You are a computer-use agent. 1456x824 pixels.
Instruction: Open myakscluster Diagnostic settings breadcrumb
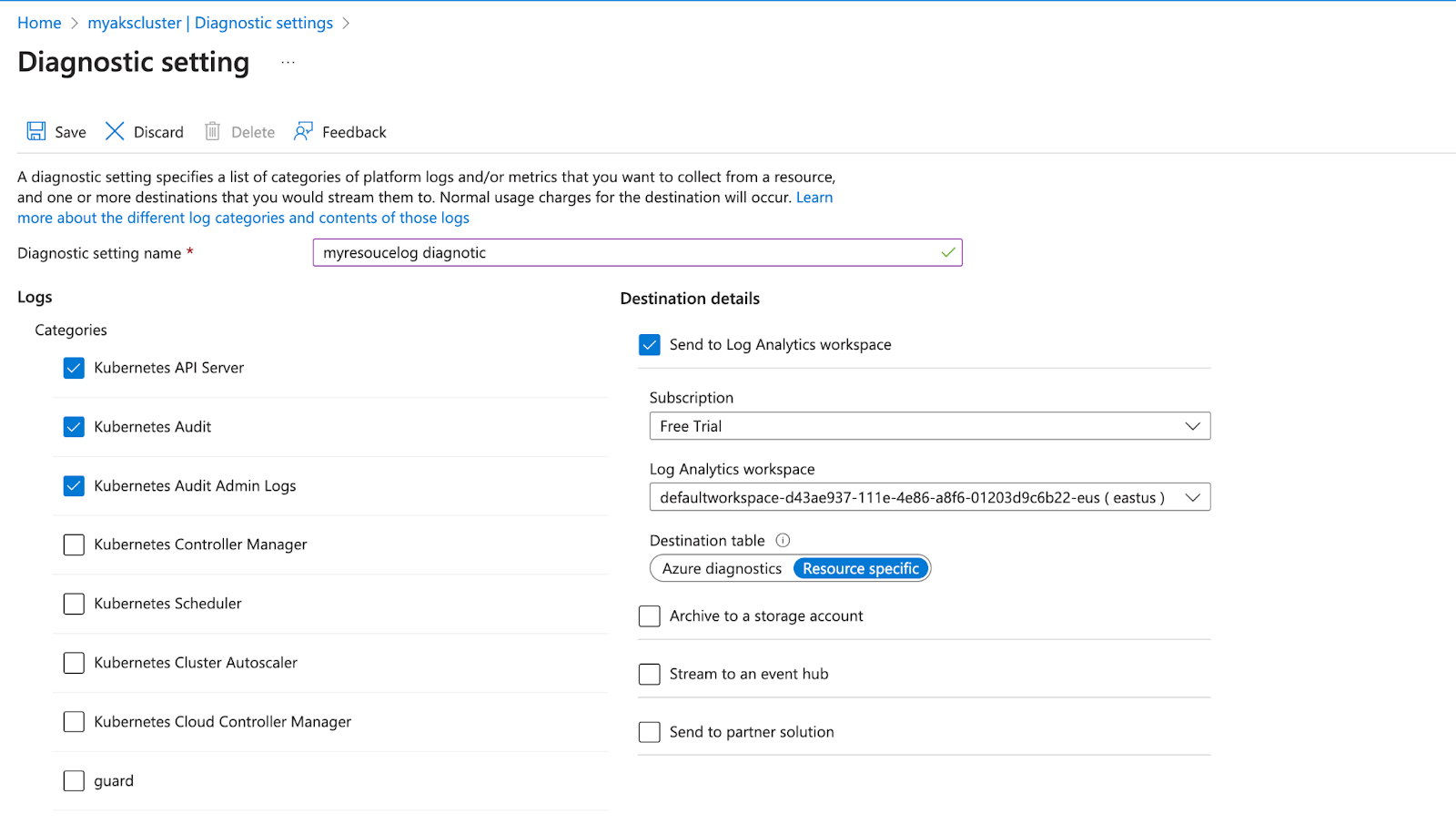tap(210, 23)
